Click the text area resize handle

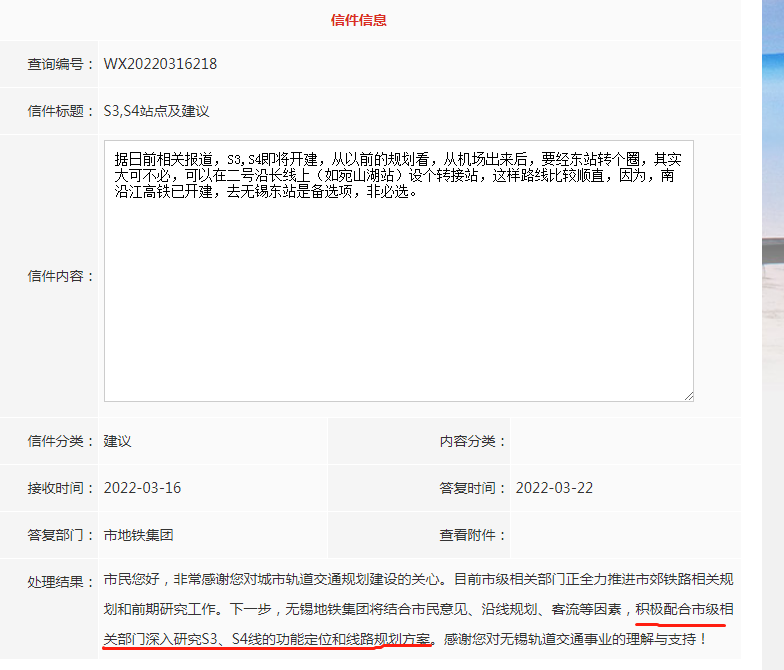[688, 395]
